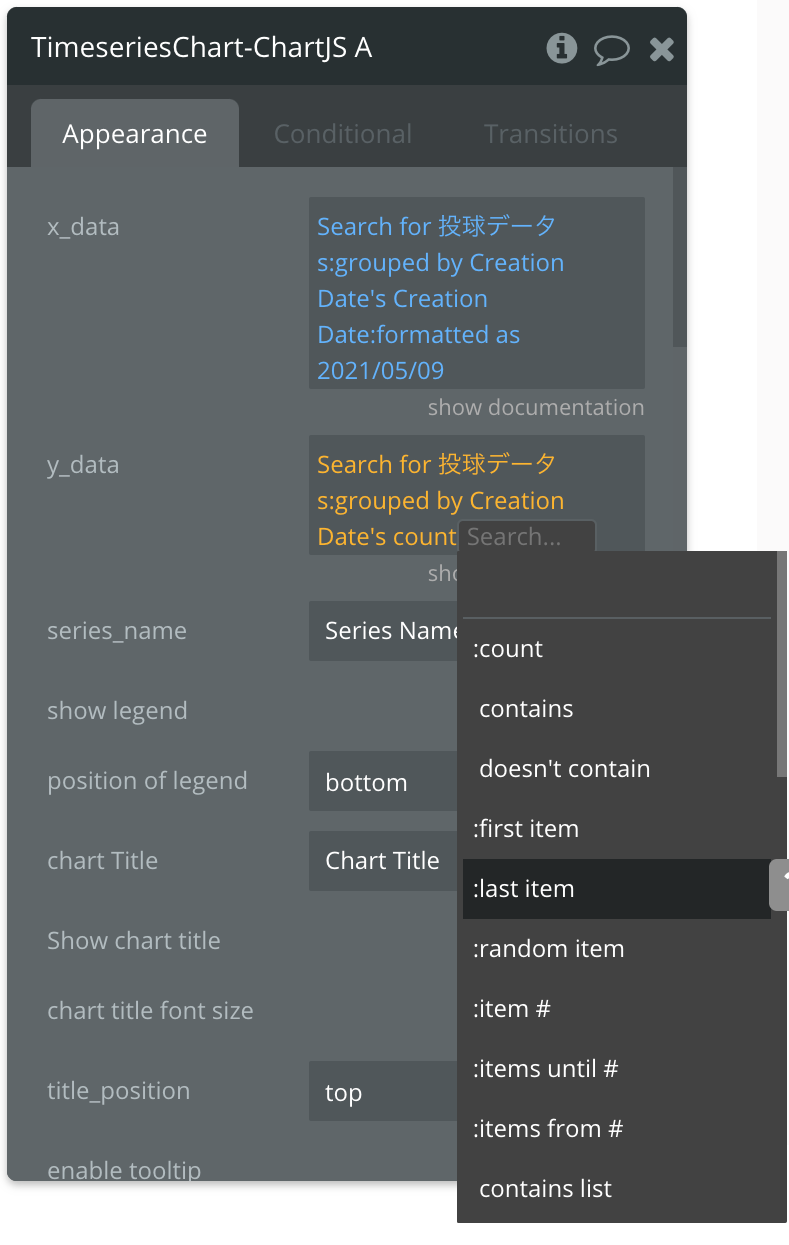Choose :first item option
Image resolution: width=789 pixels, height=1245 pixels.
click(526, 829)
